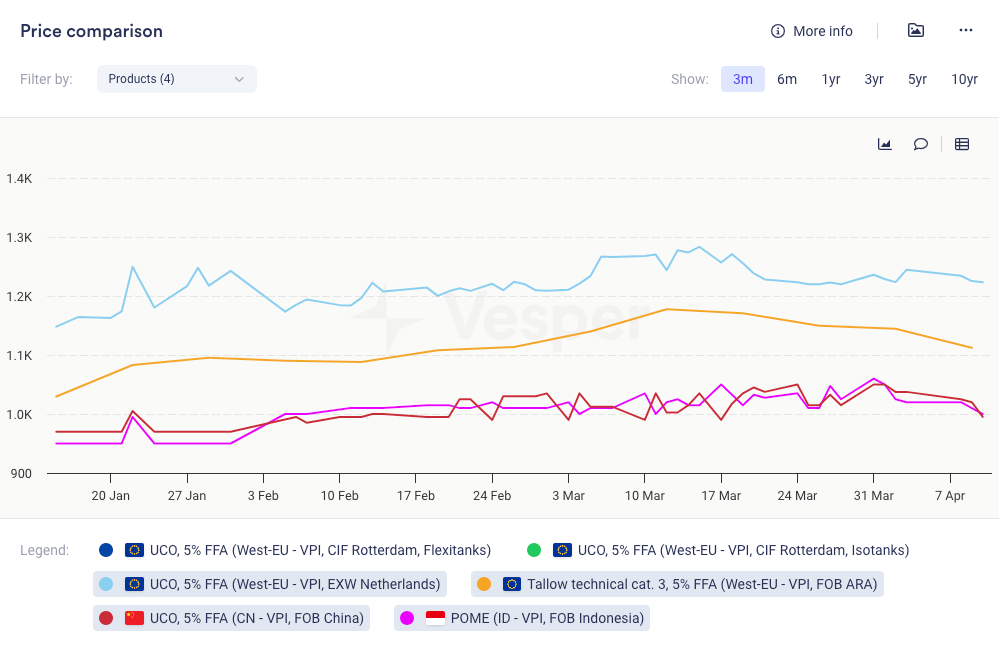
Task: Switch to the 6m time range
Action: [x=787, y=78]
